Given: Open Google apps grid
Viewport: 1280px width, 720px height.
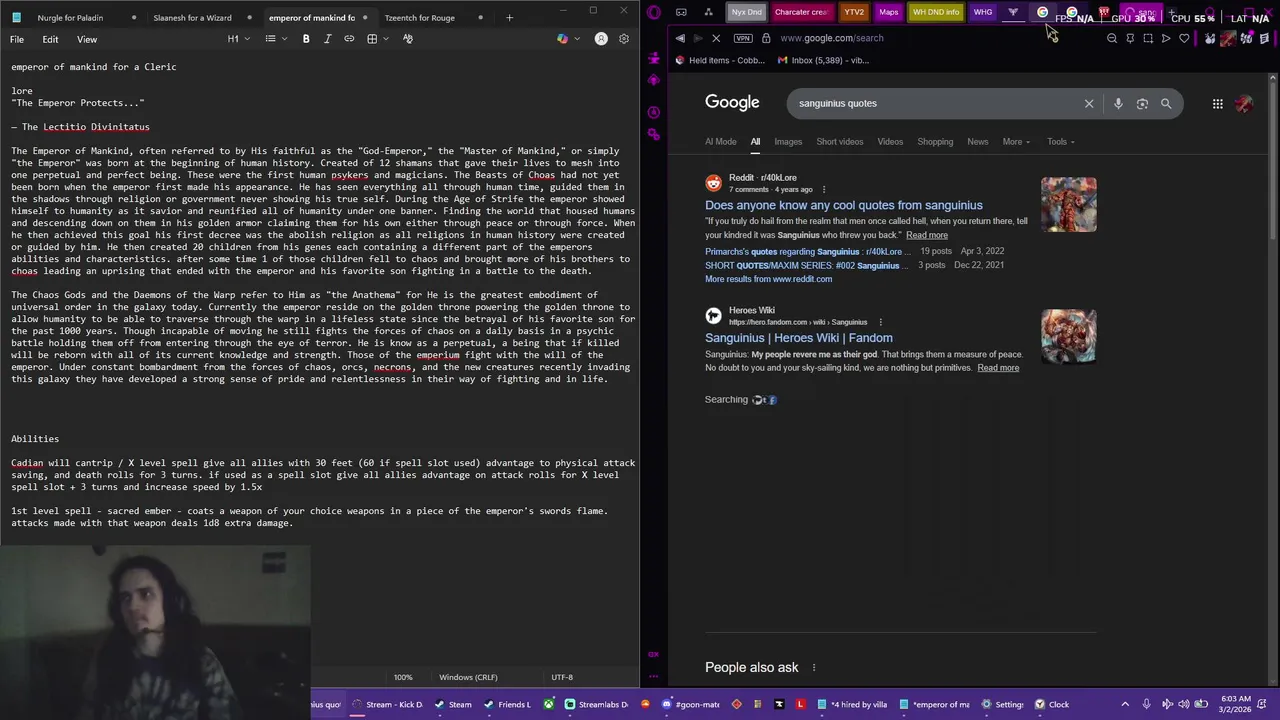Looking at the screenshot, I should click(1218, 103).
